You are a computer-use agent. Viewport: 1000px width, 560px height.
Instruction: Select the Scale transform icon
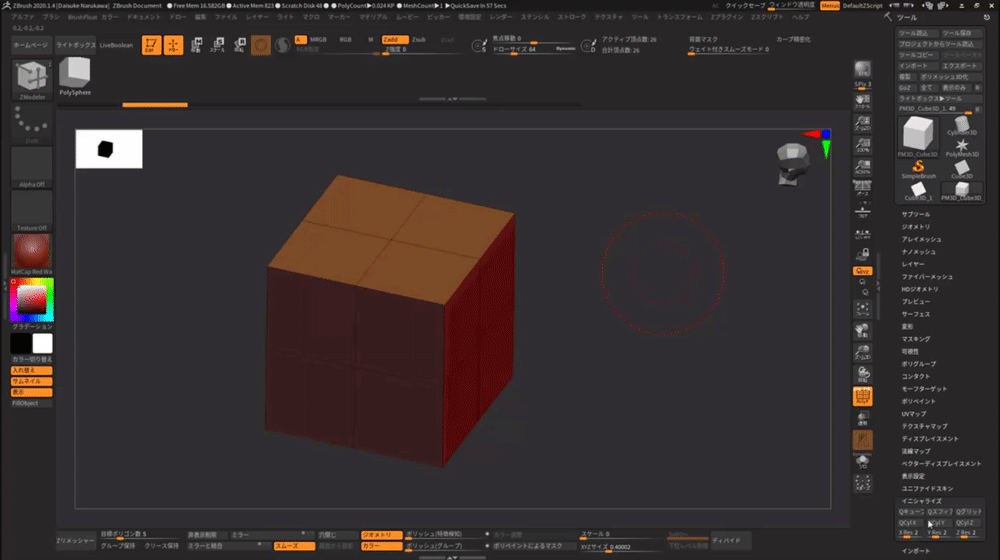click(219, 45)
